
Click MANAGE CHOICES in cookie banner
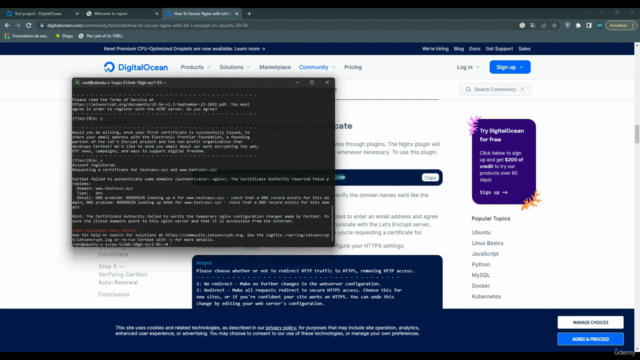click(x=590, y=322)
